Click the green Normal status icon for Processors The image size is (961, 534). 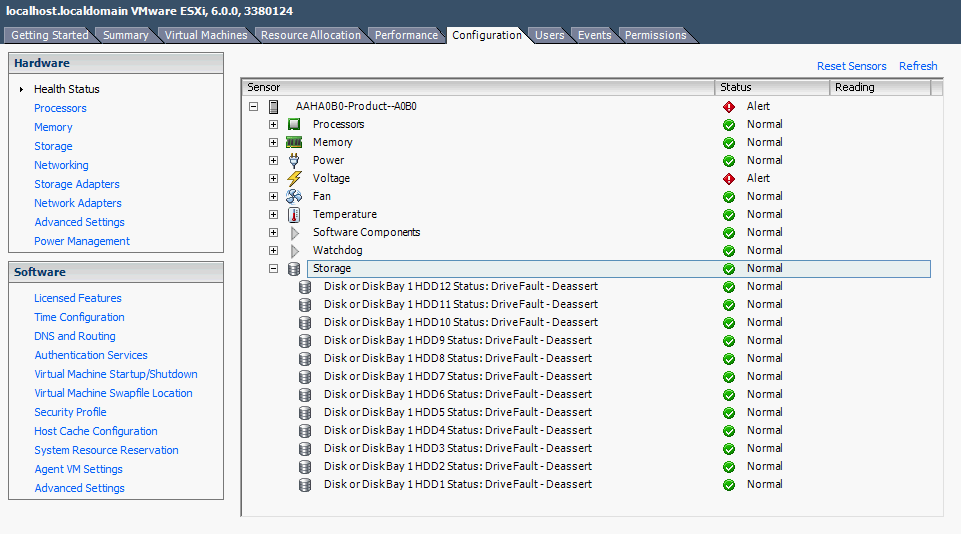point(729,124)
